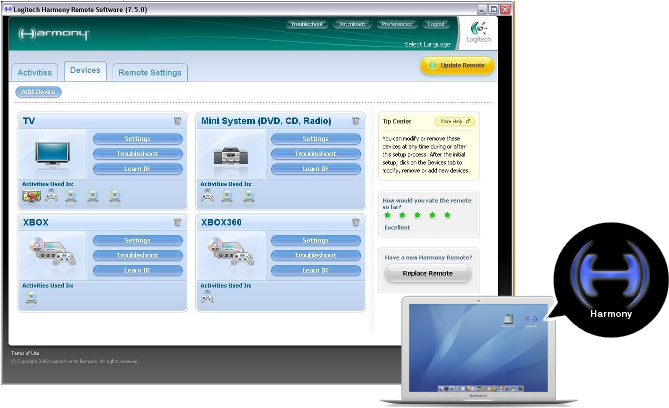Click the Watch TV activity icon under TV

click(31, 196)
